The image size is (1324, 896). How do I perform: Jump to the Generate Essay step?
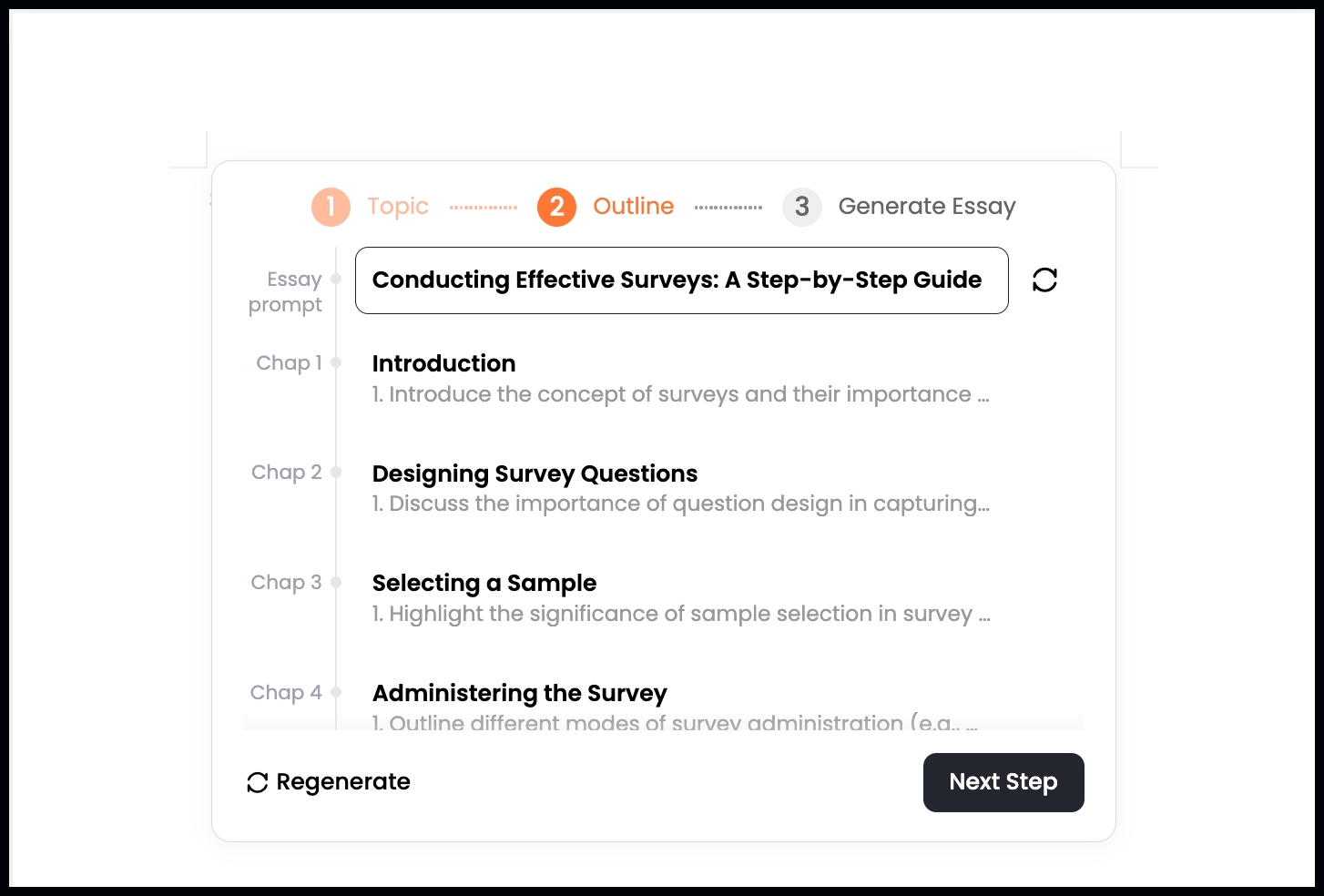[927, 207]
